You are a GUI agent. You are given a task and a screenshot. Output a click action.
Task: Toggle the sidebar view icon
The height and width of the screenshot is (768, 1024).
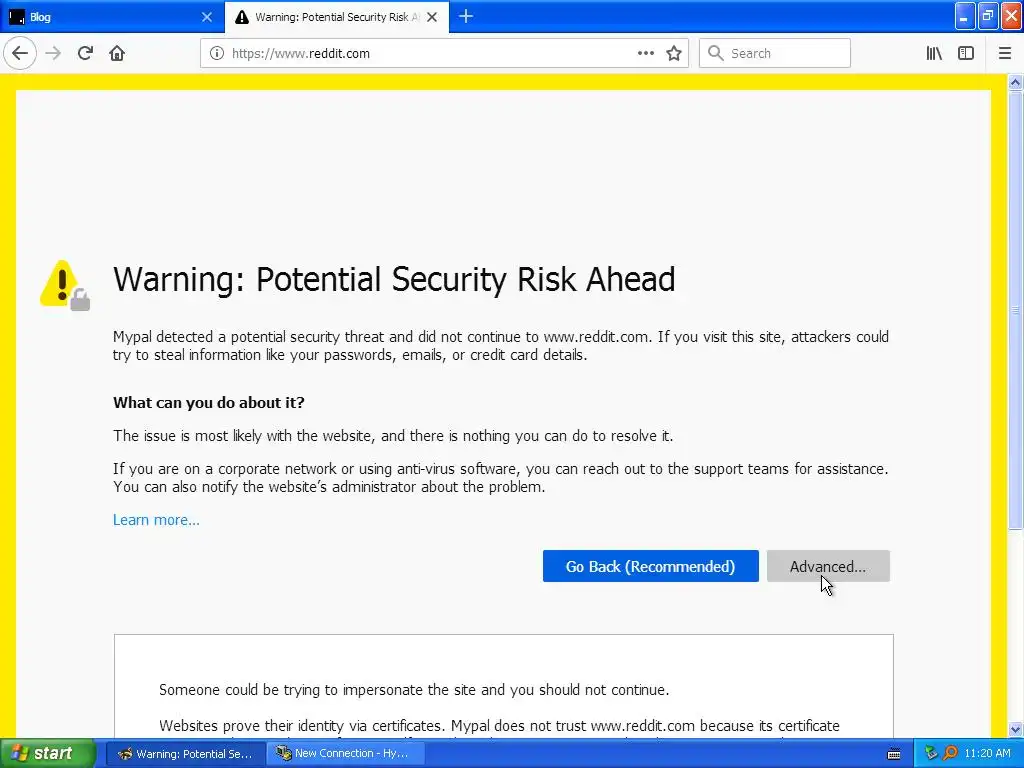pyautogui.click(x=966, y=54)
